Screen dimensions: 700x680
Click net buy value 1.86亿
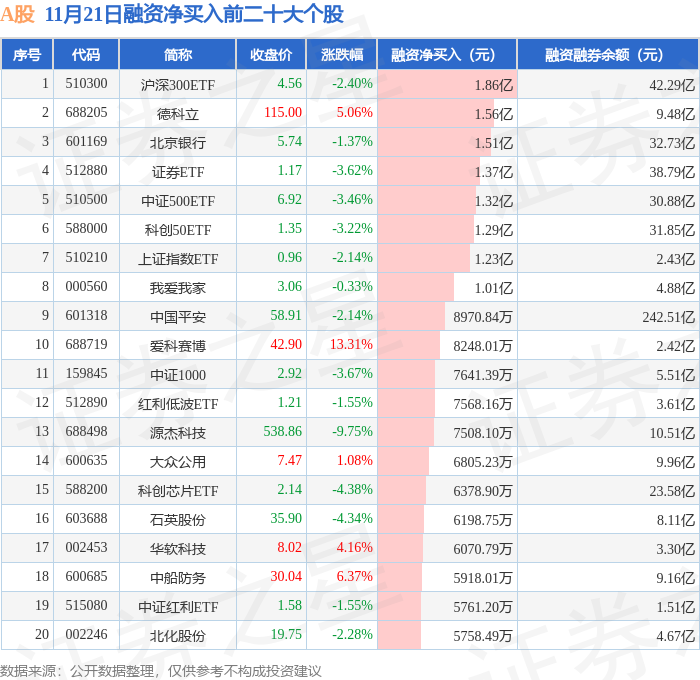click(493, 85)
